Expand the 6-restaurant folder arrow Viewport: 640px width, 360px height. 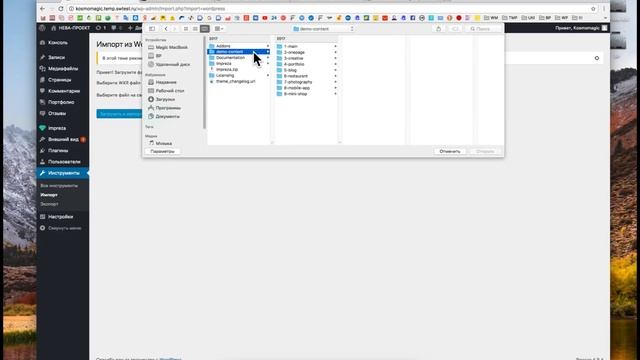click(x=336, y=76)
